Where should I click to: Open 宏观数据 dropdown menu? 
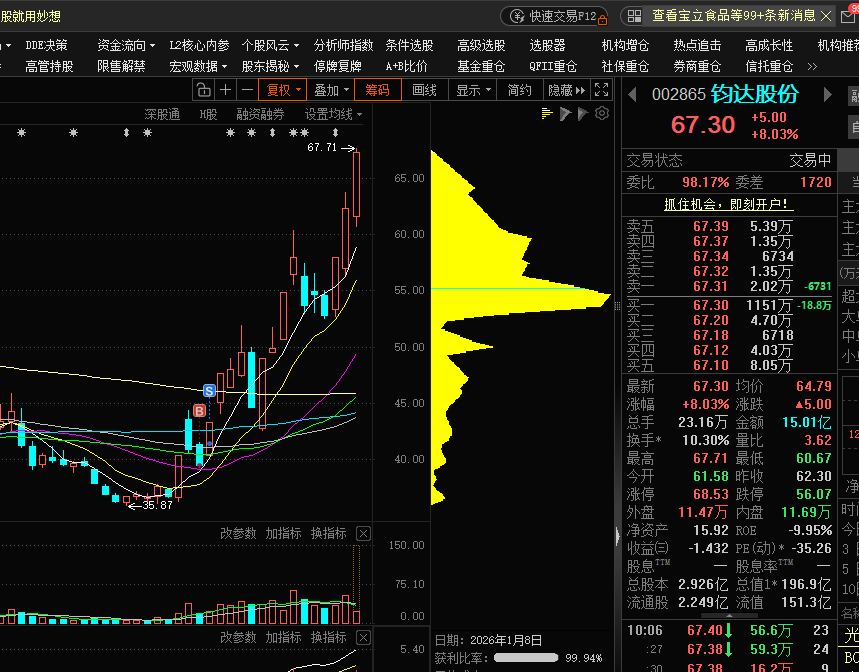[198, 66]
